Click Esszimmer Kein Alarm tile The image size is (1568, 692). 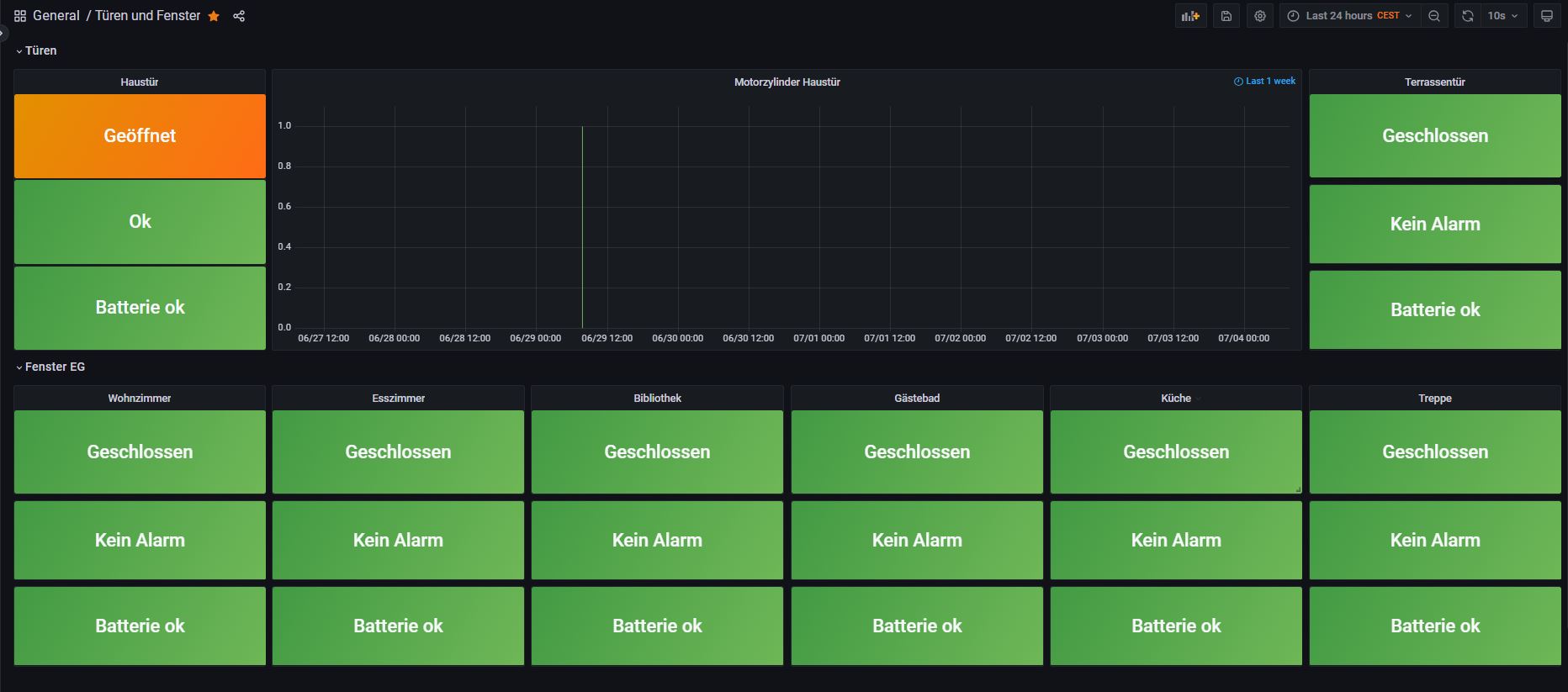[398, 540]
